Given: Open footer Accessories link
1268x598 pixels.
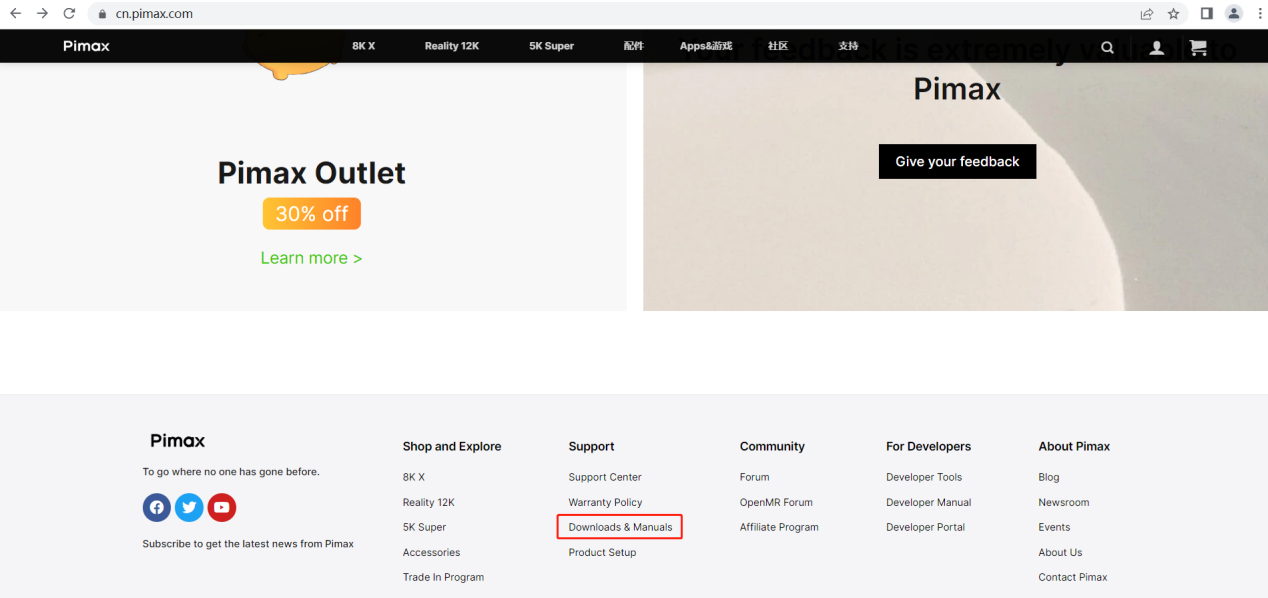Looking at the screenshot, I should (432, 552).
